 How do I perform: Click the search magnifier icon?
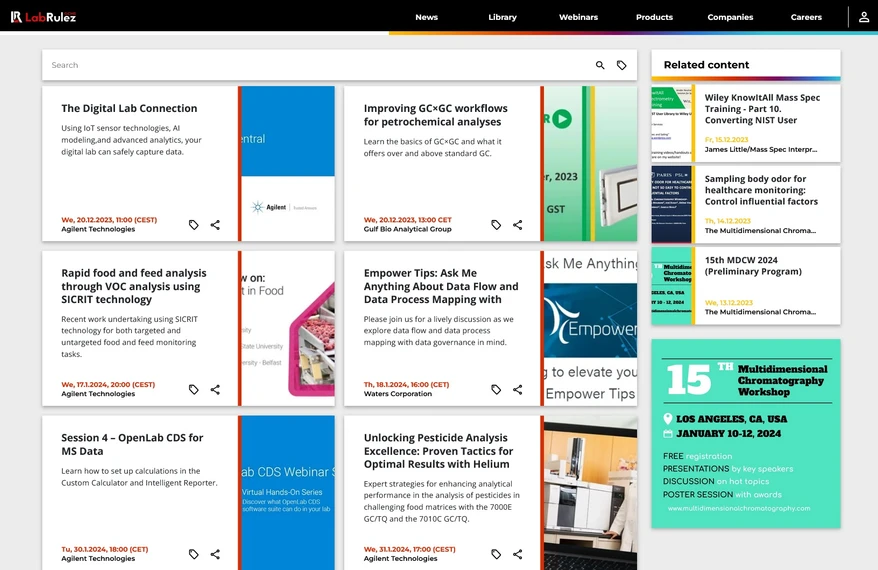pos(600,65)
